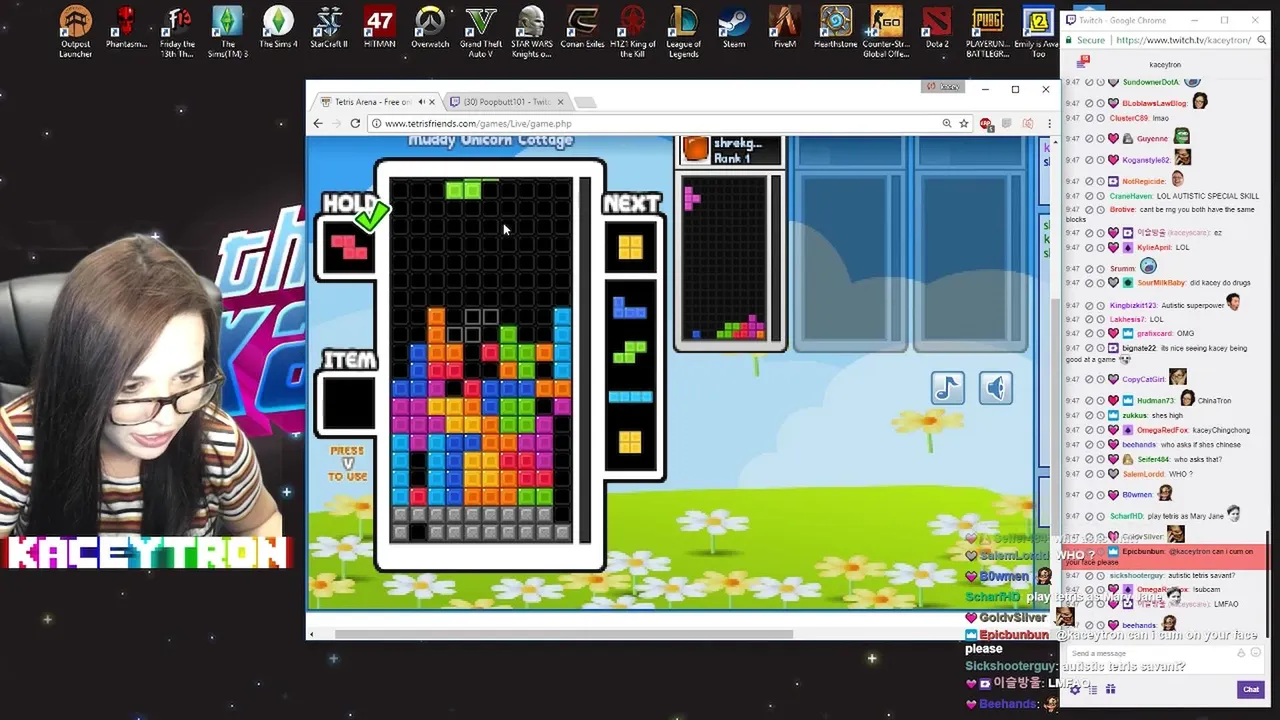This screenshot has width=1280, height=720.
Task: Mute audio on the Tetris Arena tab
Action: coord(422,102)
